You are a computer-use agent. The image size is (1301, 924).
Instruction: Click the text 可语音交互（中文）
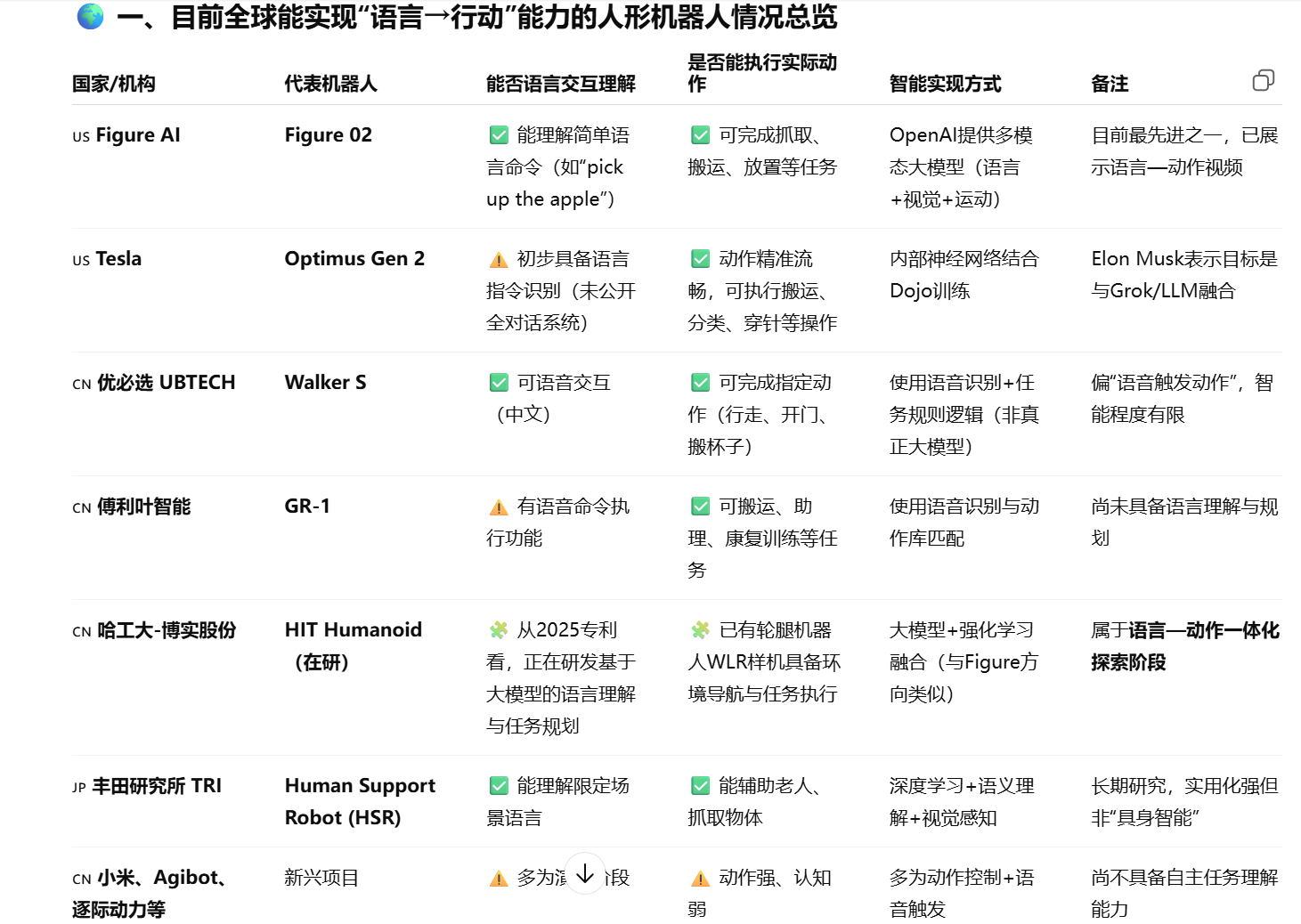[549, 399]
